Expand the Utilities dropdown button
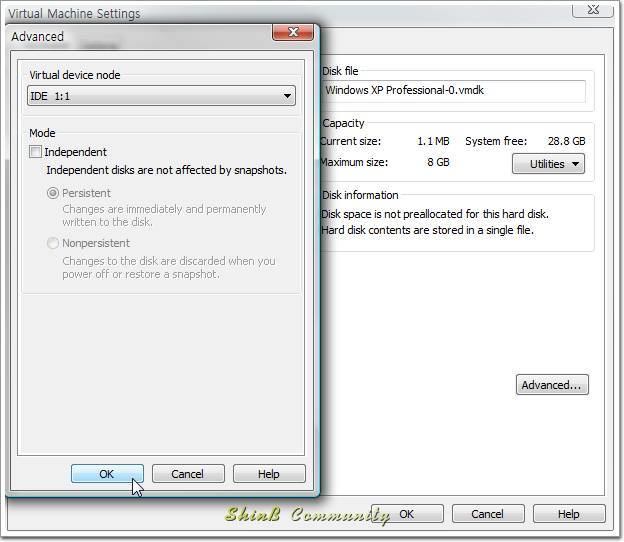Screen dimensions: 624x542 pos(548,164)
